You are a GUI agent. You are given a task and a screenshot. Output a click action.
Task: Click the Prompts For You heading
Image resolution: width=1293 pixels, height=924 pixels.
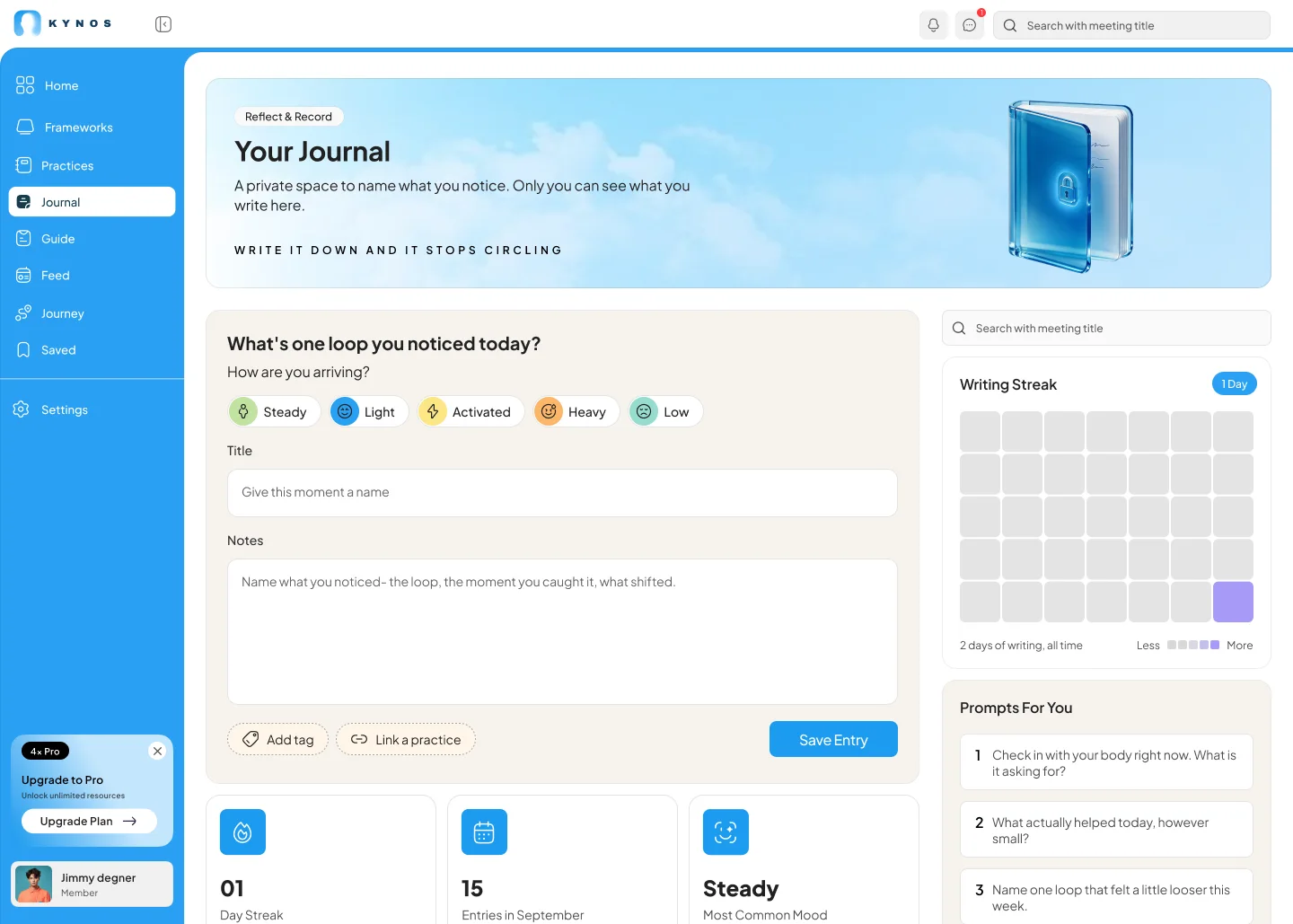point(1016,708)
